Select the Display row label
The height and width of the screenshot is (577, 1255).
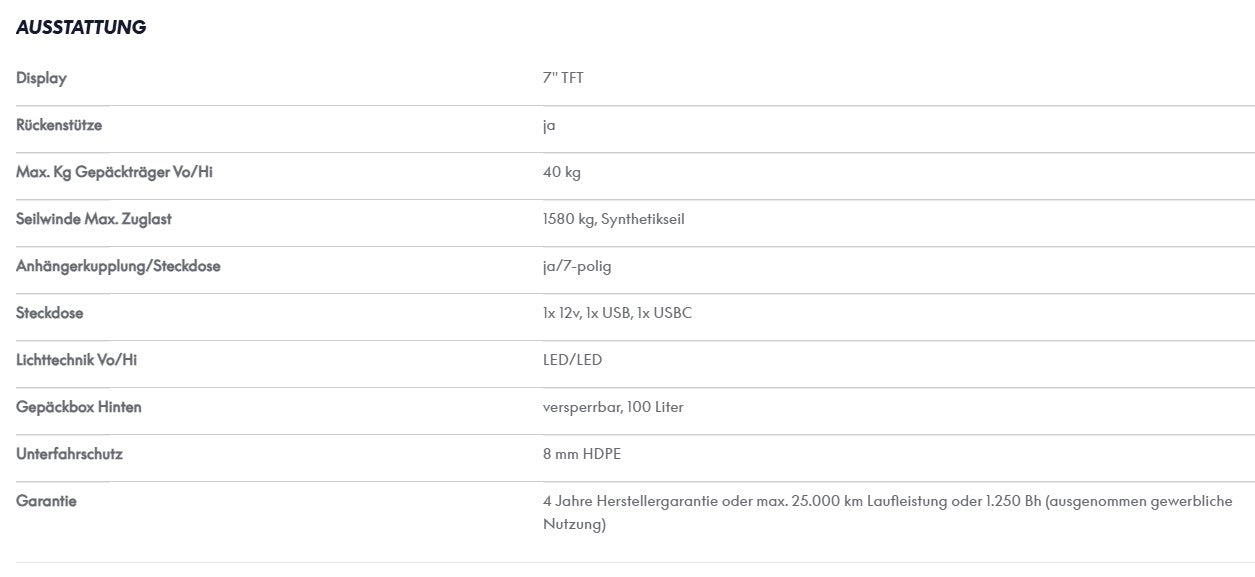pos(41,78)
